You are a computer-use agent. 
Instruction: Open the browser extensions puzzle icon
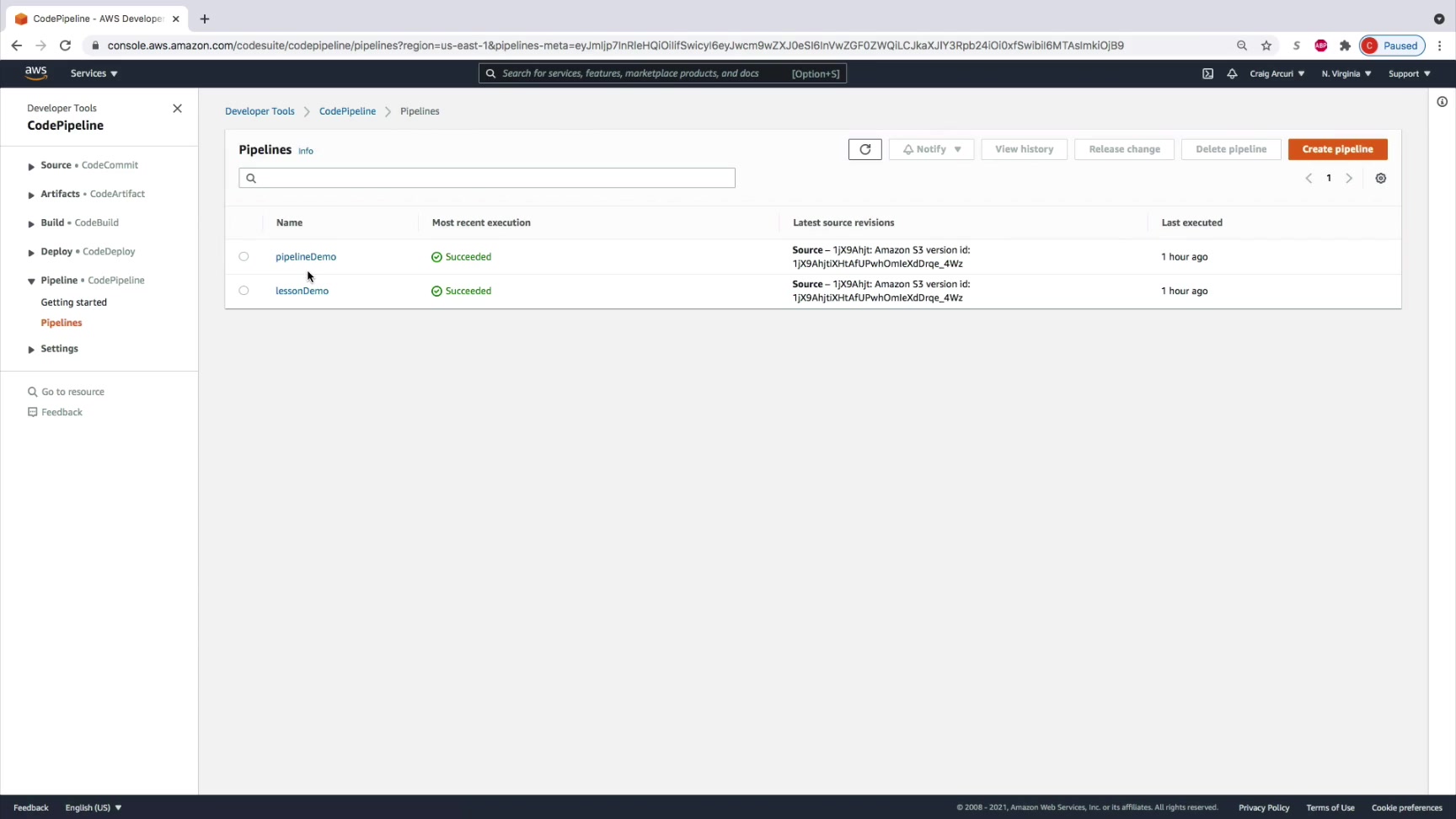[x=1345, y=45]
